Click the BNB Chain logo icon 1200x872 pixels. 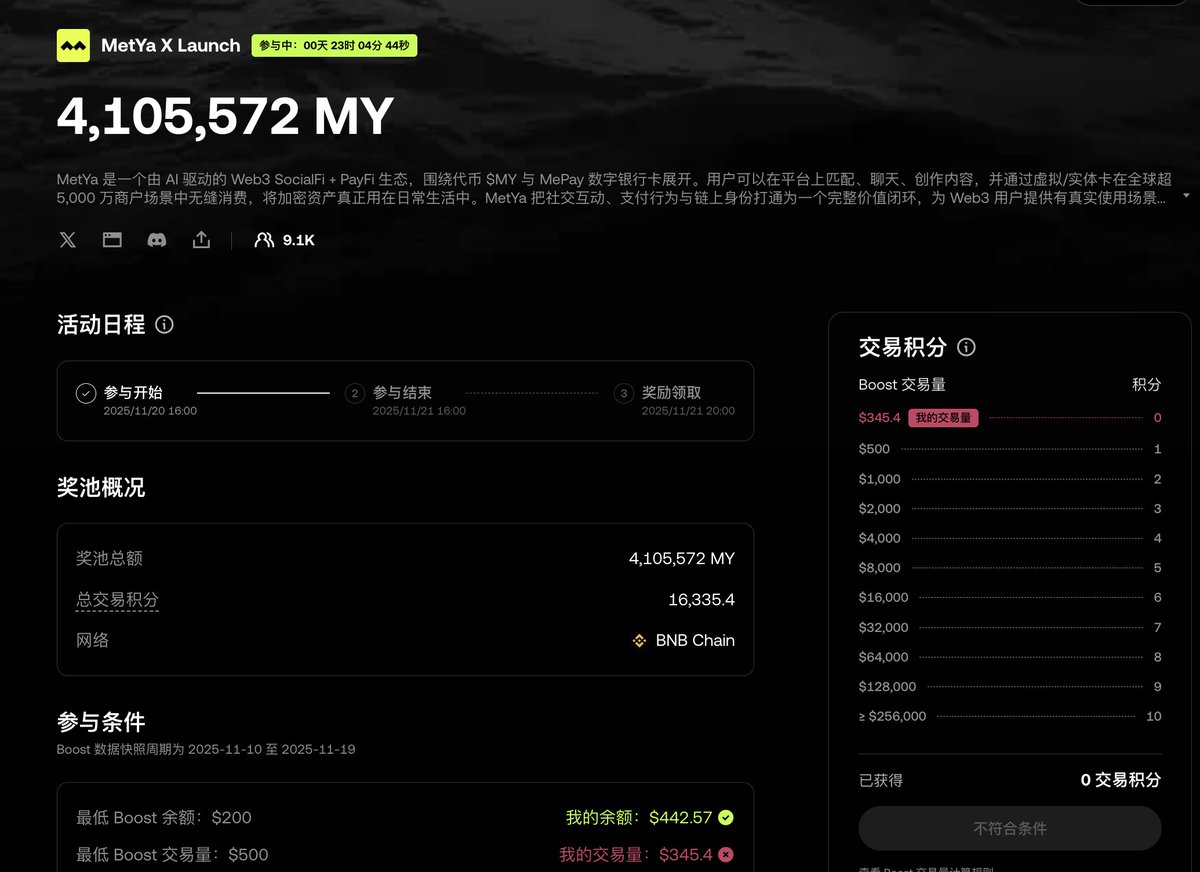pyautogui.click(x=640, y=640)
